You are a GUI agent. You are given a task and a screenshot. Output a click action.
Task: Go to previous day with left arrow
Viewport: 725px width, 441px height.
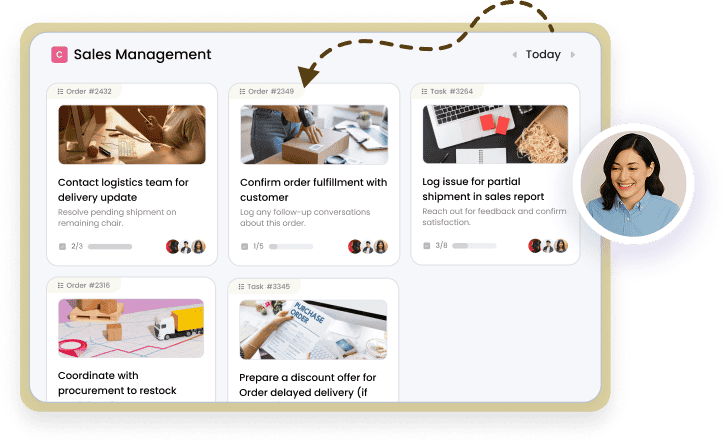coord(515,55)
